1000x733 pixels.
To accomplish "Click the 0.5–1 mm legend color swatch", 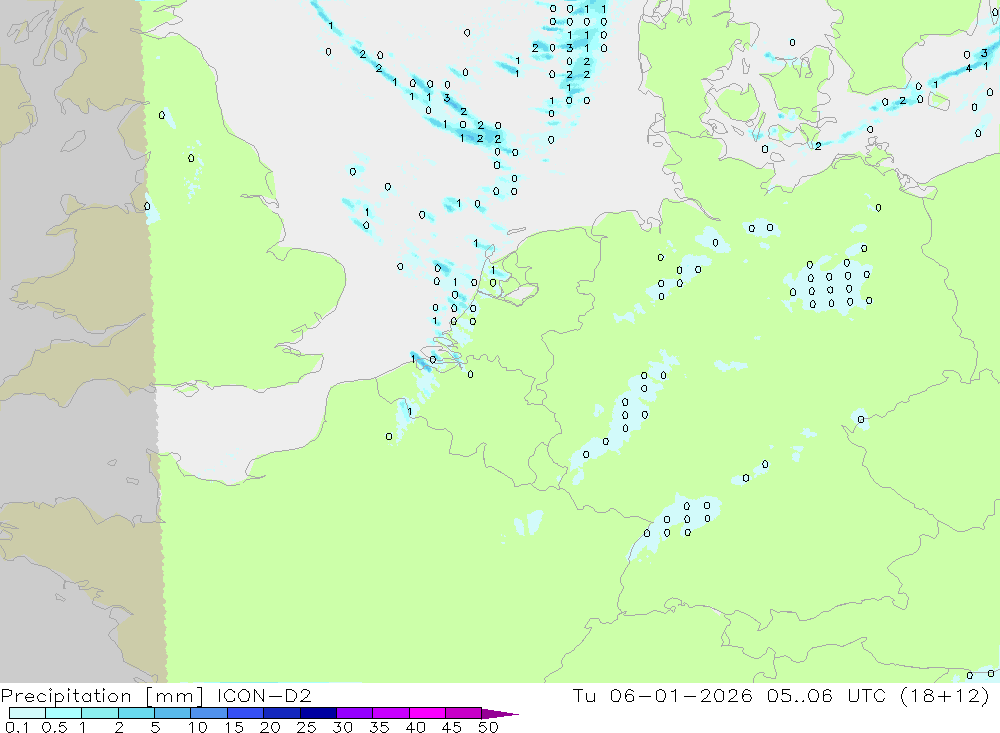I will (x=64, y=713).
